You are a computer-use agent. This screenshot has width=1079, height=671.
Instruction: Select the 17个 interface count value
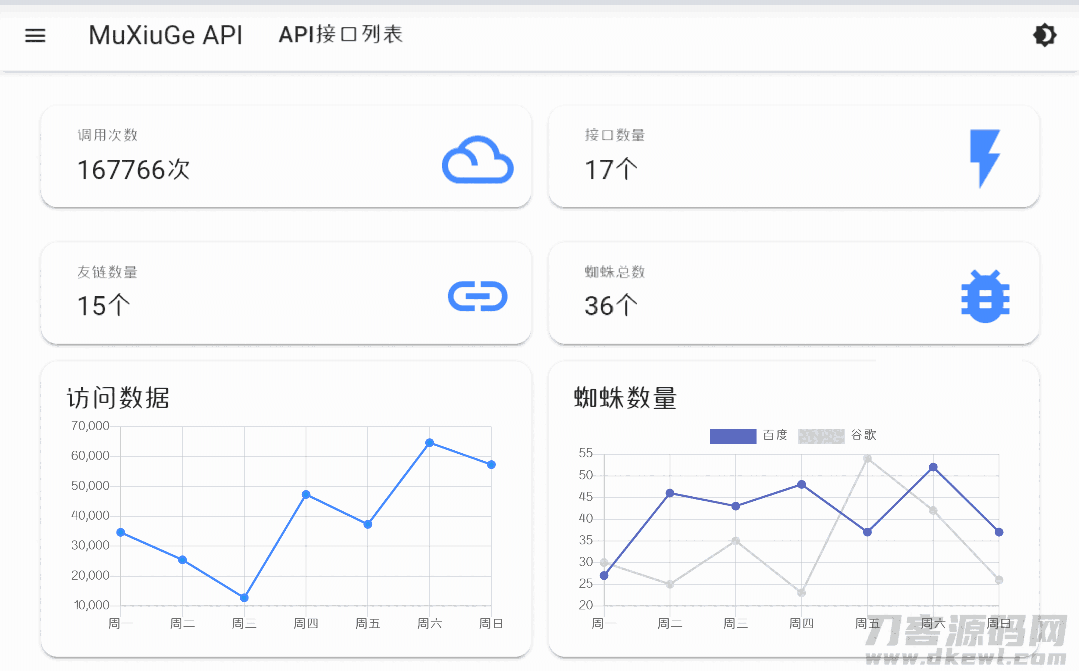pyautogui.click(x=611, y=170)
